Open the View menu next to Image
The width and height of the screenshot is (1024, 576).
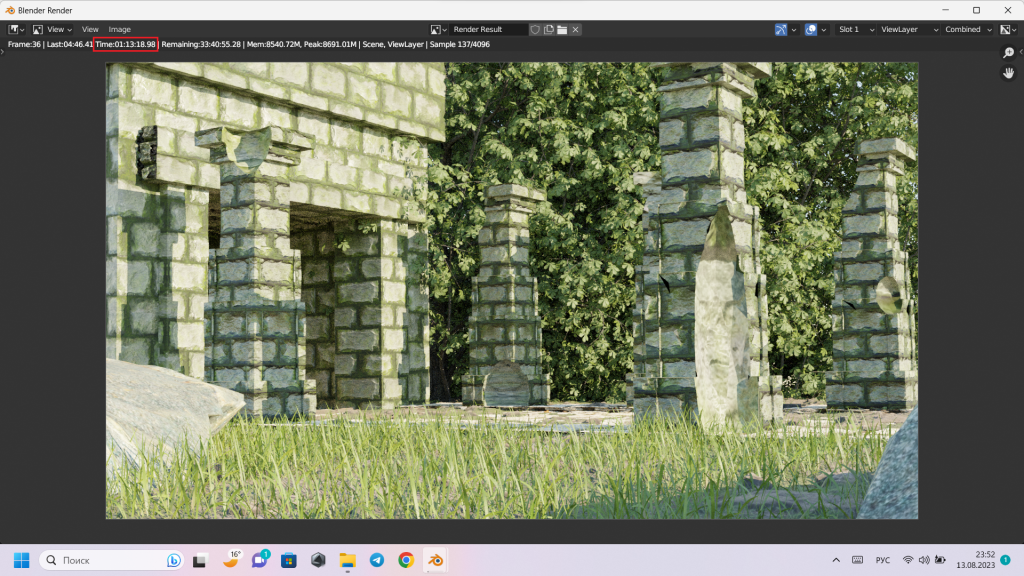pyautogui.click(x=90, y=30)
